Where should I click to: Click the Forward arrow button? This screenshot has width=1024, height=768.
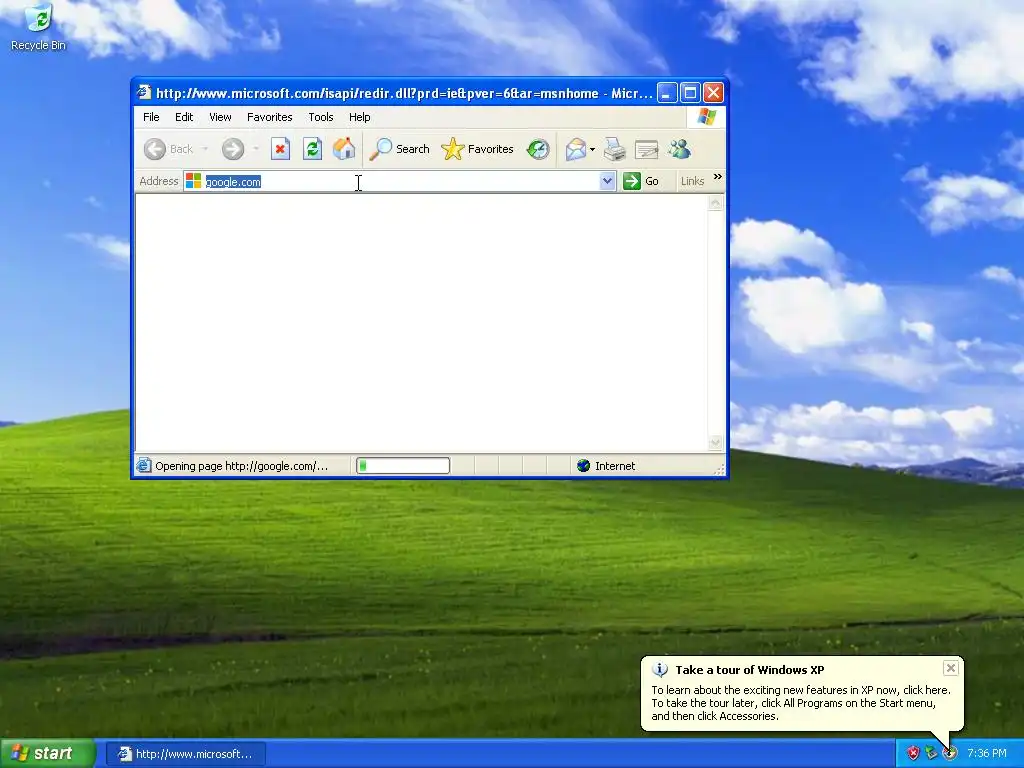click(232, 149)
